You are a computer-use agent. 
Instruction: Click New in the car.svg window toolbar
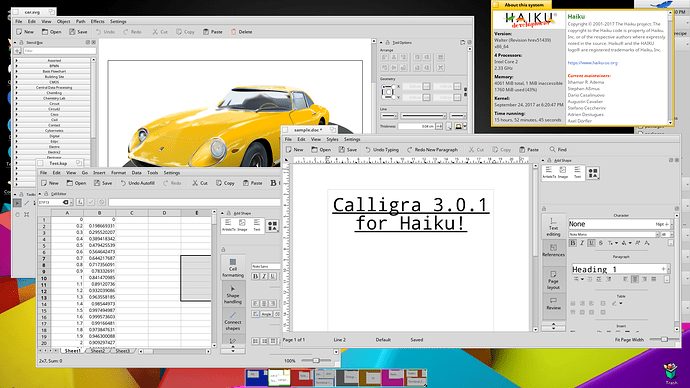(25, 32)
